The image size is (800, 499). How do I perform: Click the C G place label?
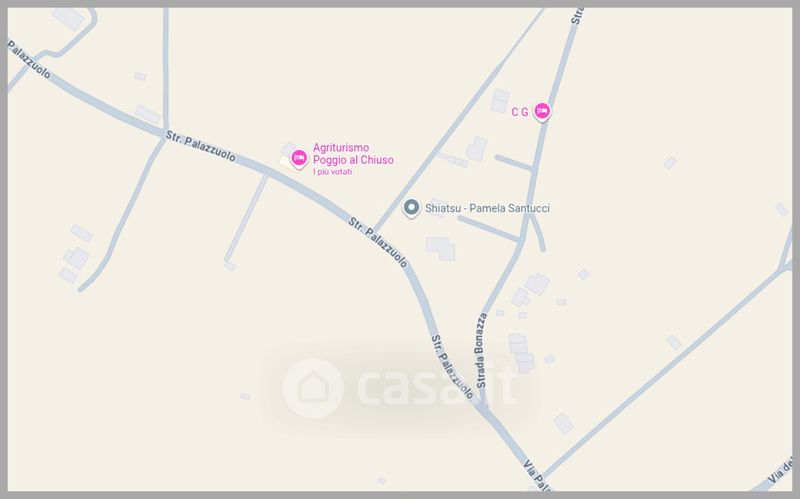click(x=520, y=112)
